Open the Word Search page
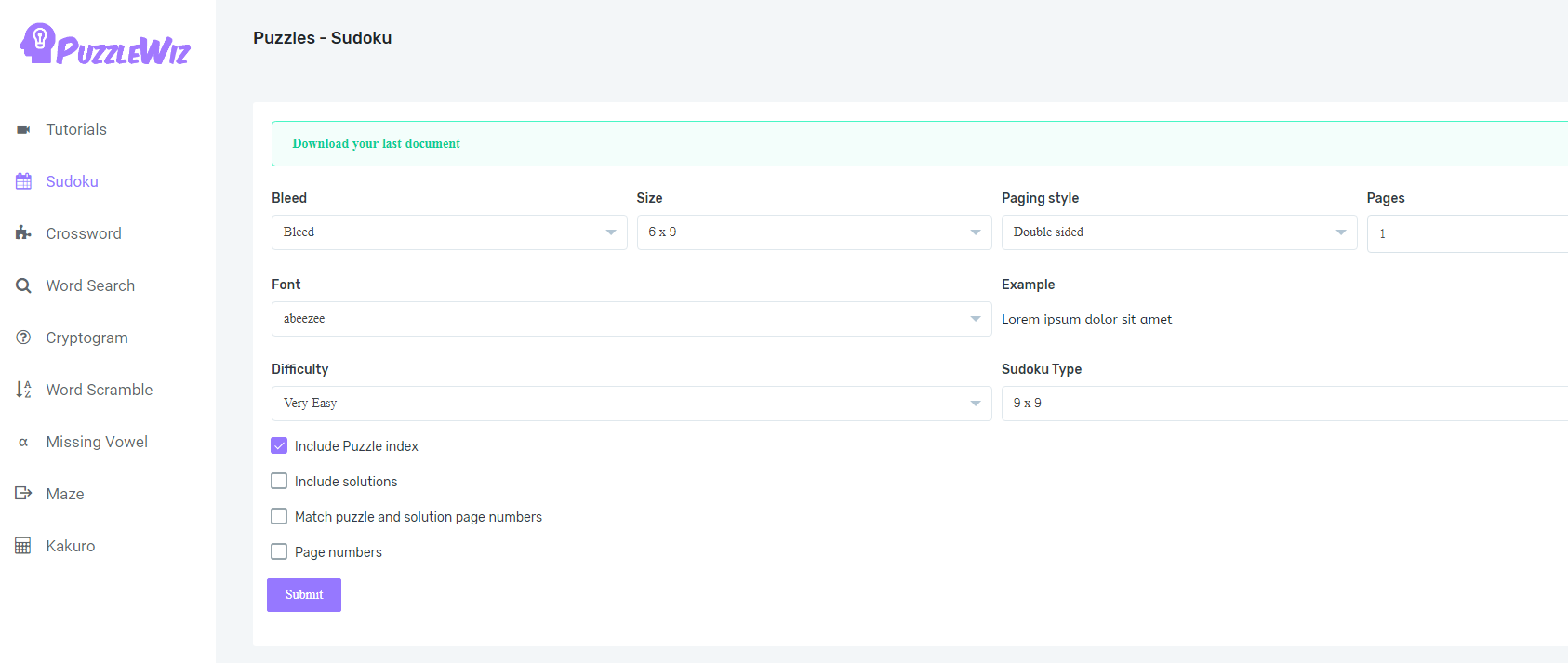 (90, 285)
